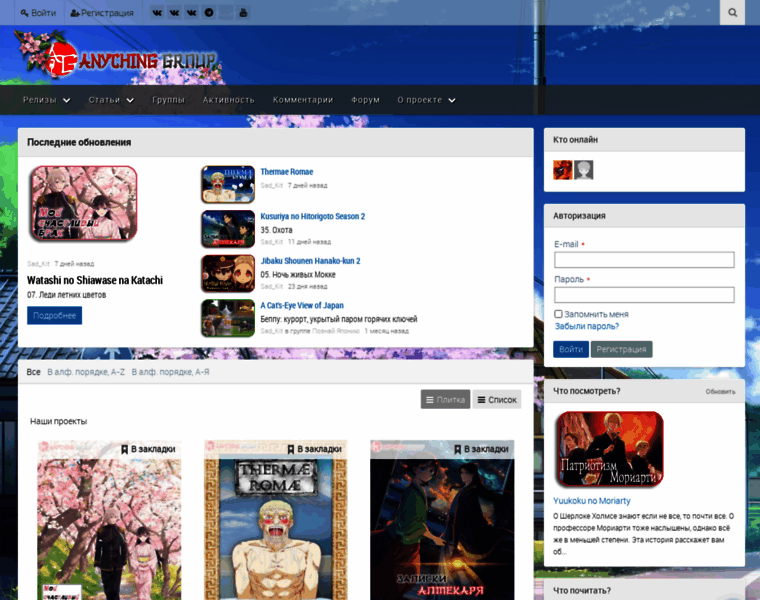The image size is (760, 600).
Task: Click the first VK social icon
Action: (x=157, y=13)
